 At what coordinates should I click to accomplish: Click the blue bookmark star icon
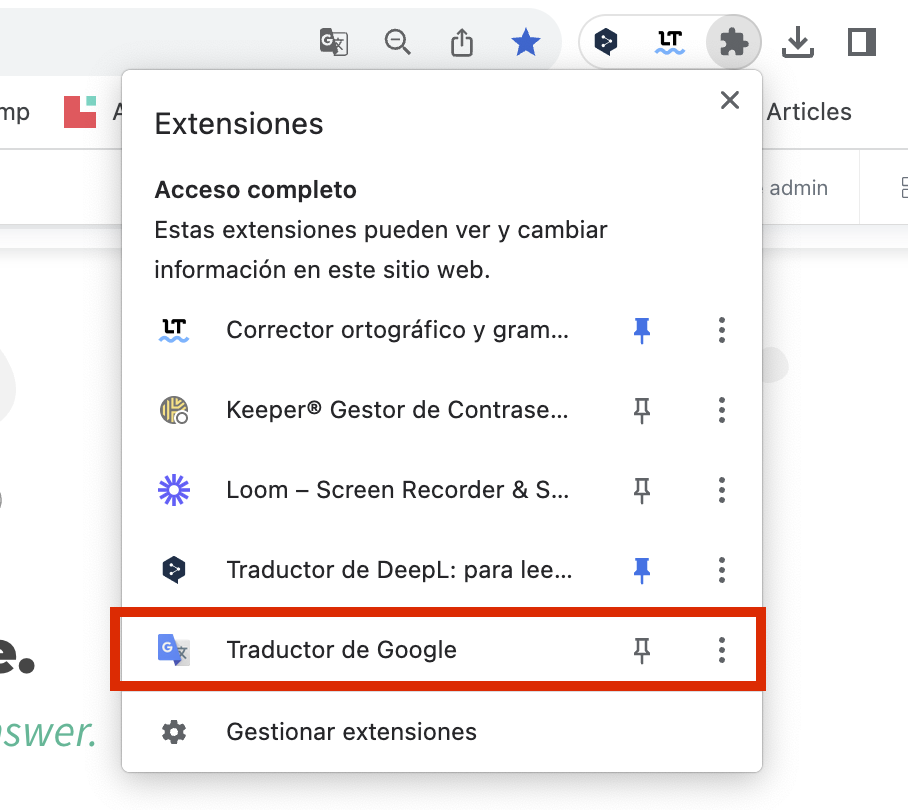pos(525,42)
